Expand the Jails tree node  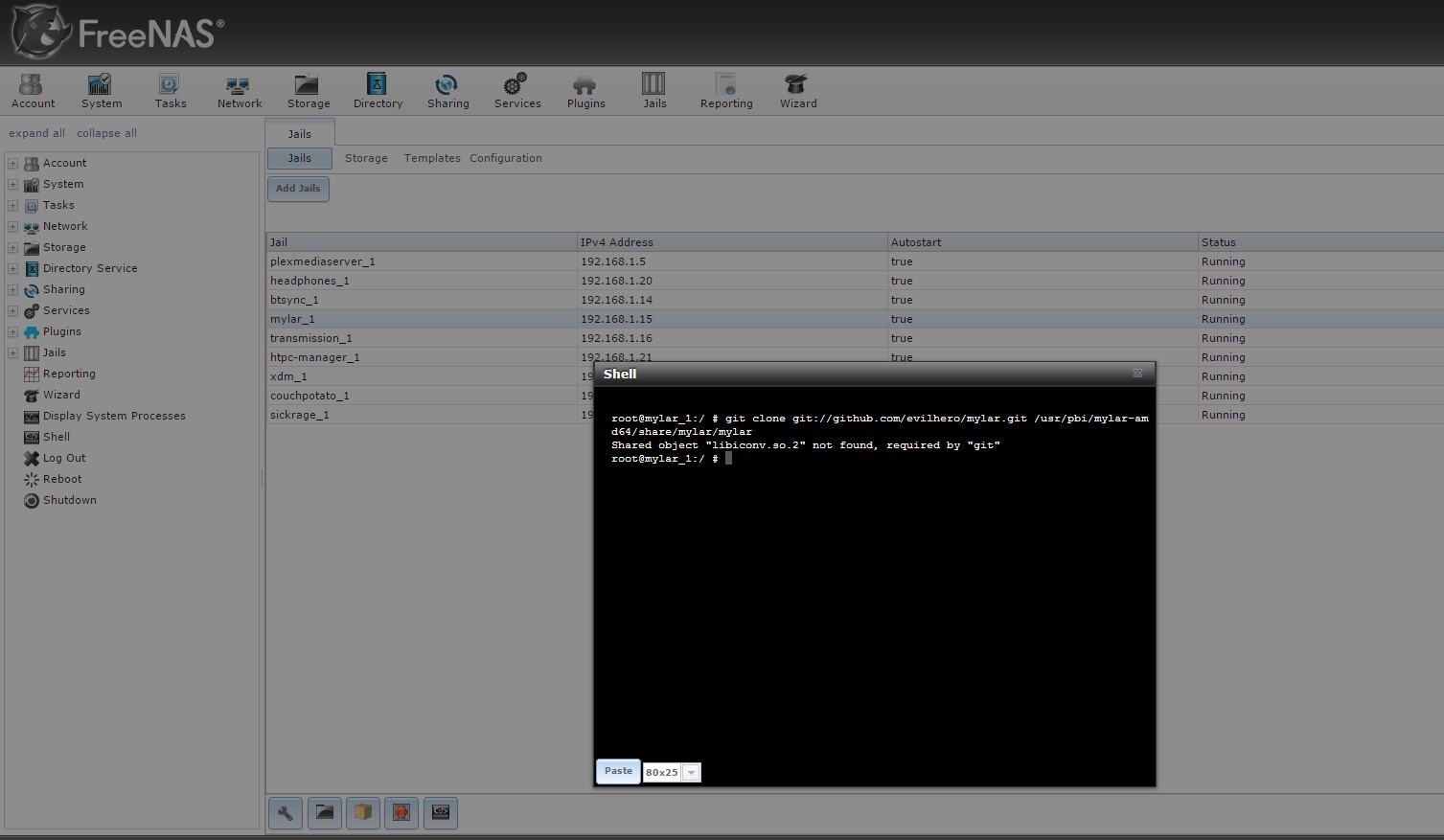[12, 352]
